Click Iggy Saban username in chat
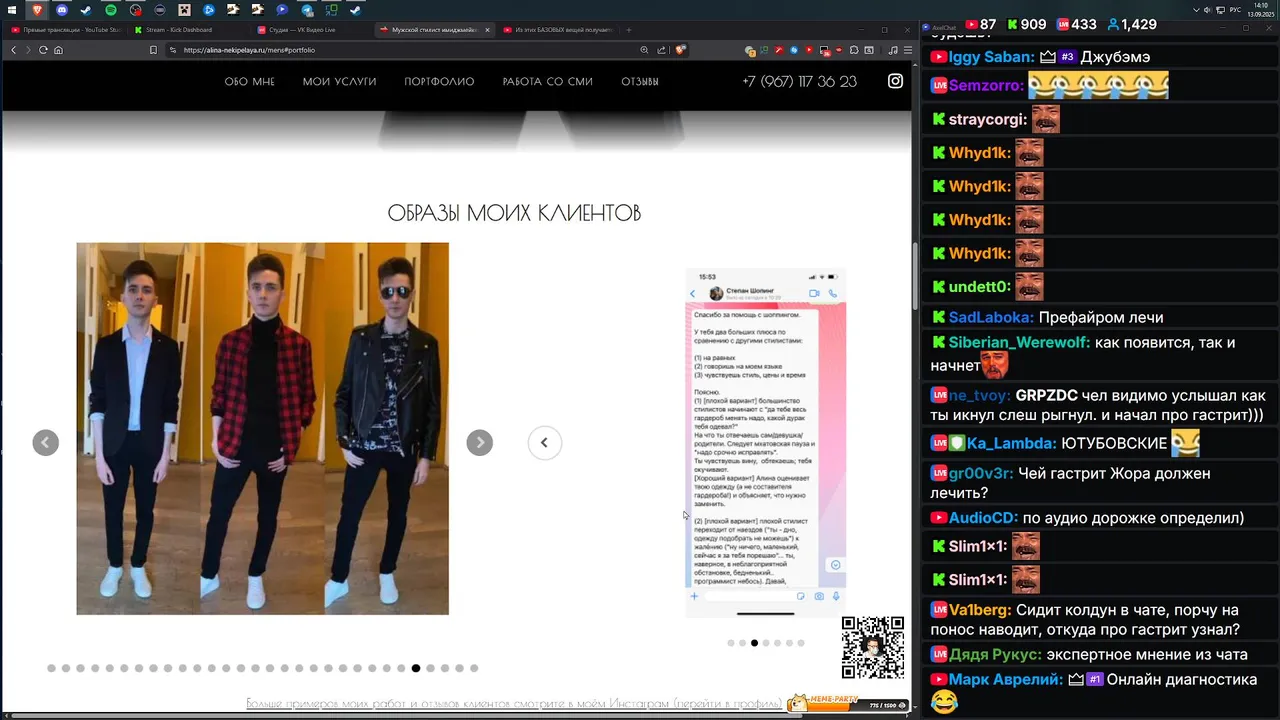 click(992, 57)
